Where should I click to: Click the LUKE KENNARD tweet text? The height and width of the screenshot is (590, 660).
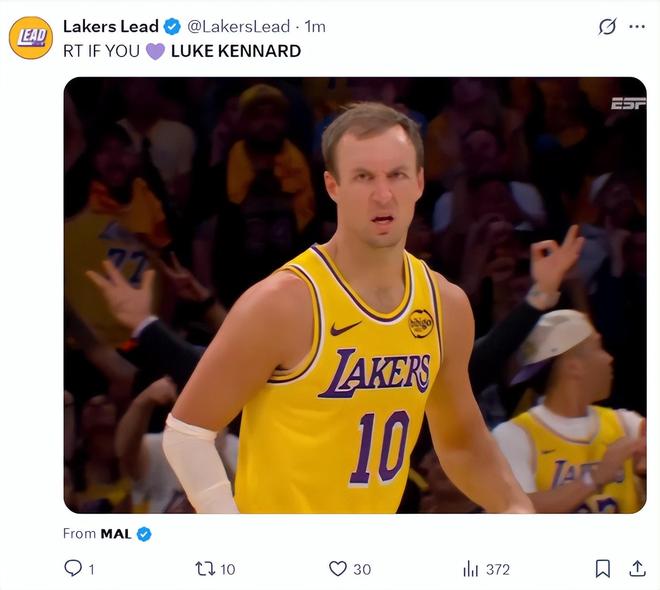(x=236, y=51)
